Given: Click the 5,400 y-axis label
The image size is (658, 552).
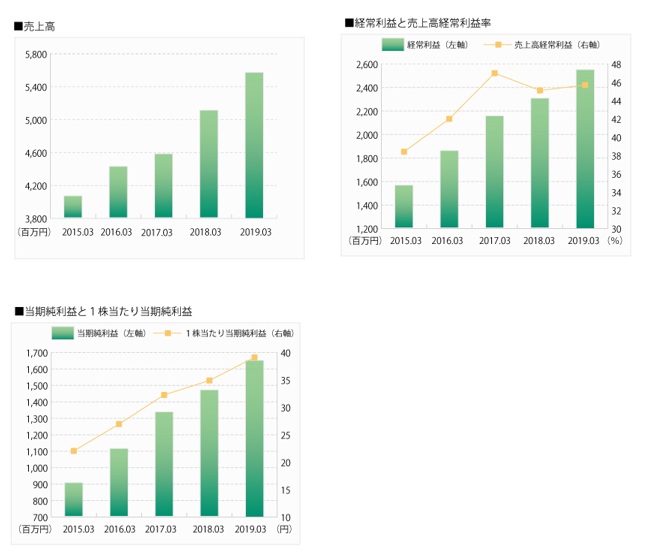Looking at the screenshot, I should [x=36, y=87].
